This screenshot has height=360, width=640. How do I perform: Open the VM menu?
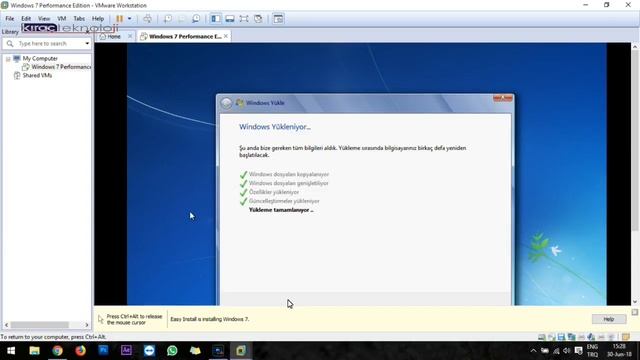click(x=62, y=19)
